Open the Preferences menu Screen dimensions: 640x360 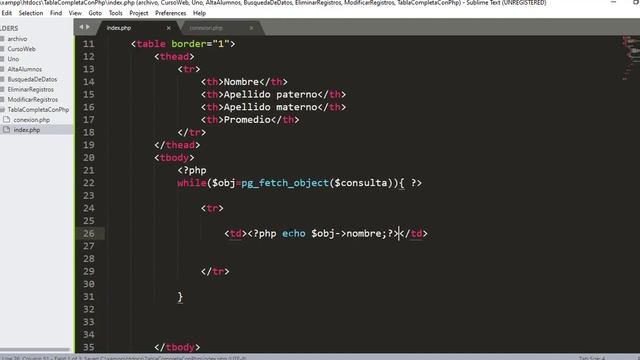pyautogui.click(x=170, y=13)
